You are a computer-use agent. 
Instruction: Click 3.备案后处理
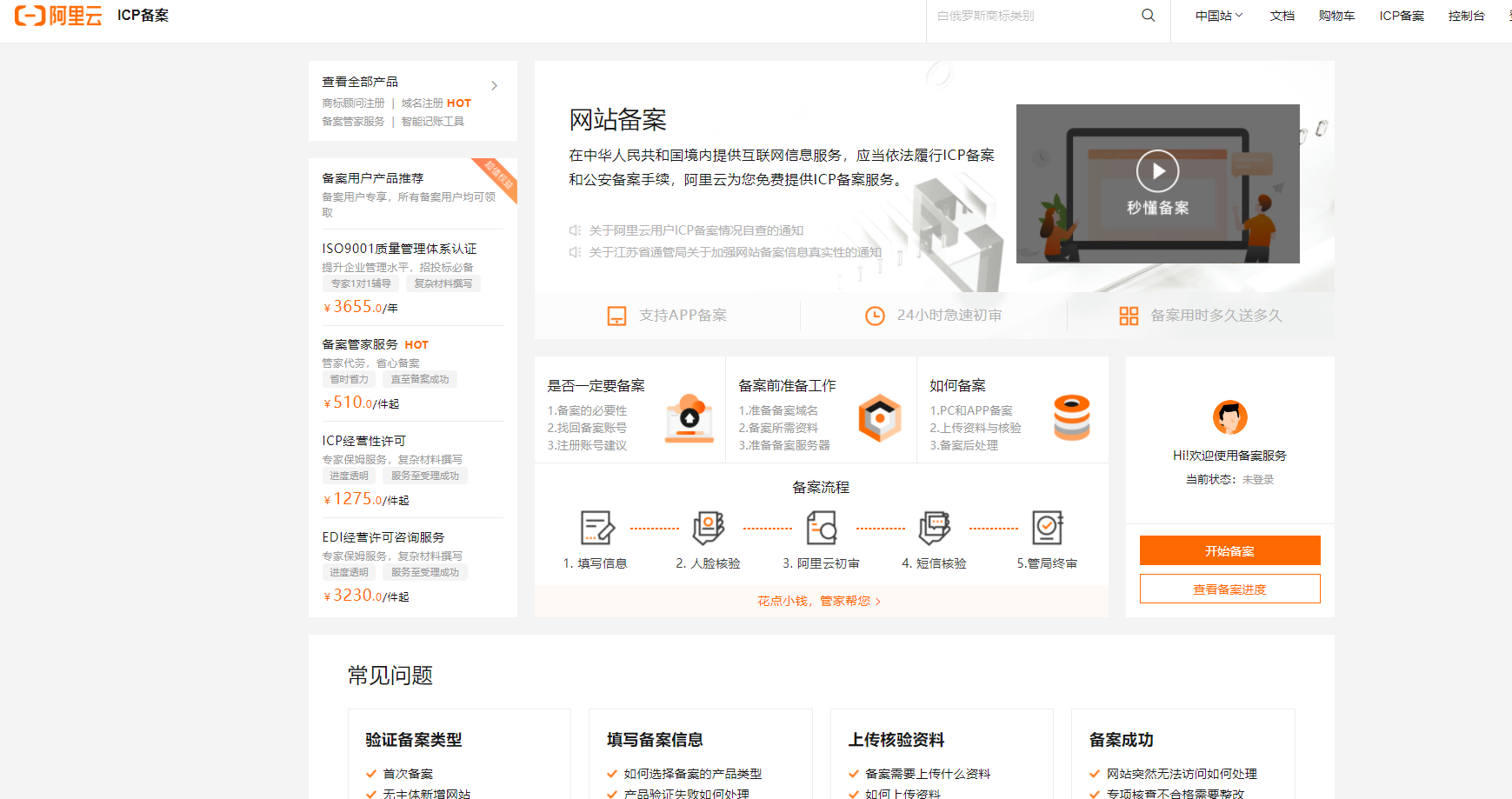pyautogui.click(x=963, y=445)
